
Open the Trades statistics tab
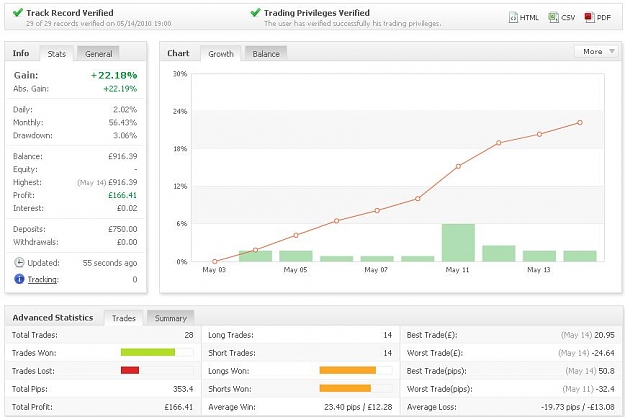[124, 318]
